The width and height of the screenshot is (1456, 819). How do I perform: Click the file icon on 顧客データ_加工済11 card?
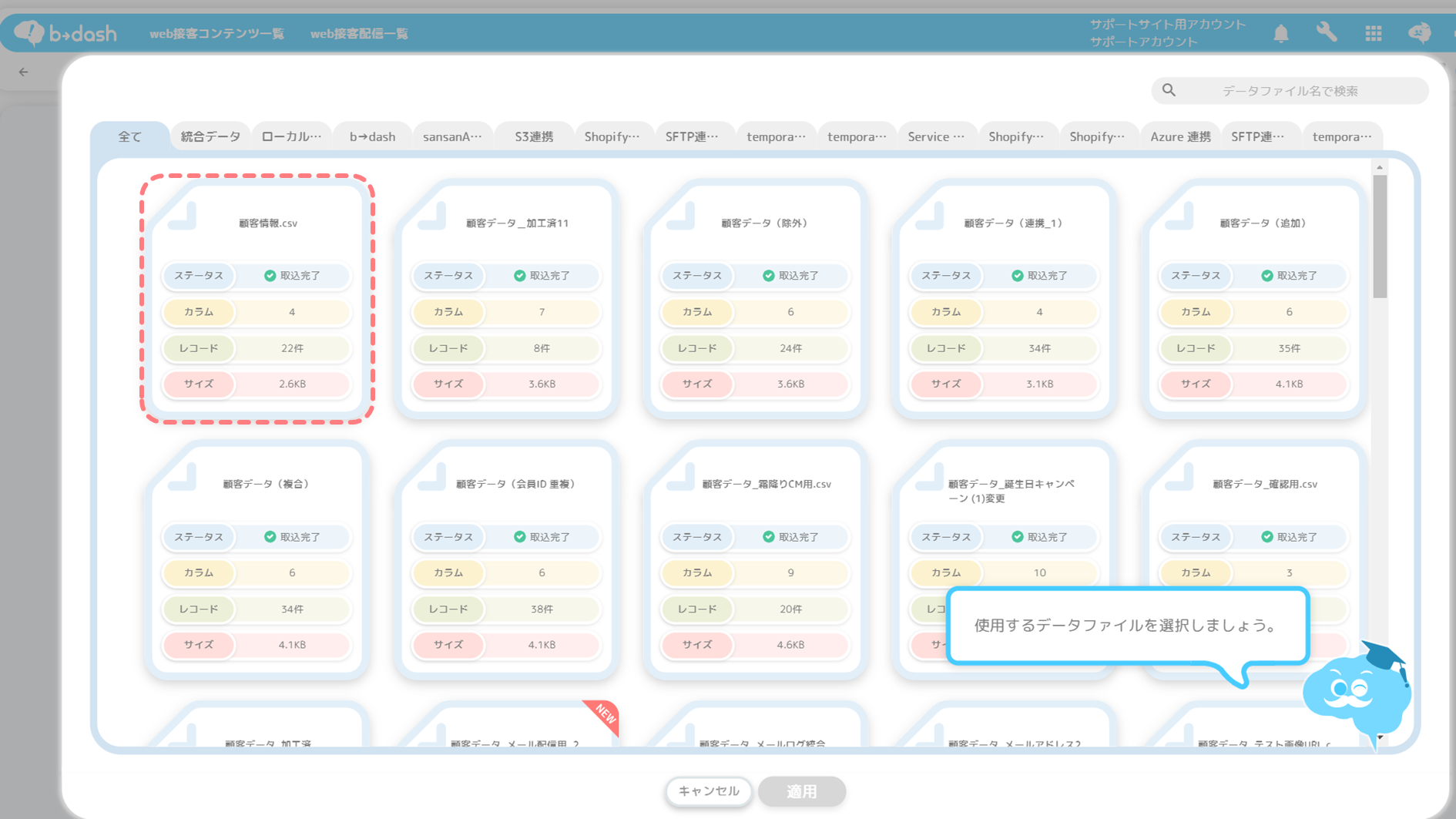point(432,216)
